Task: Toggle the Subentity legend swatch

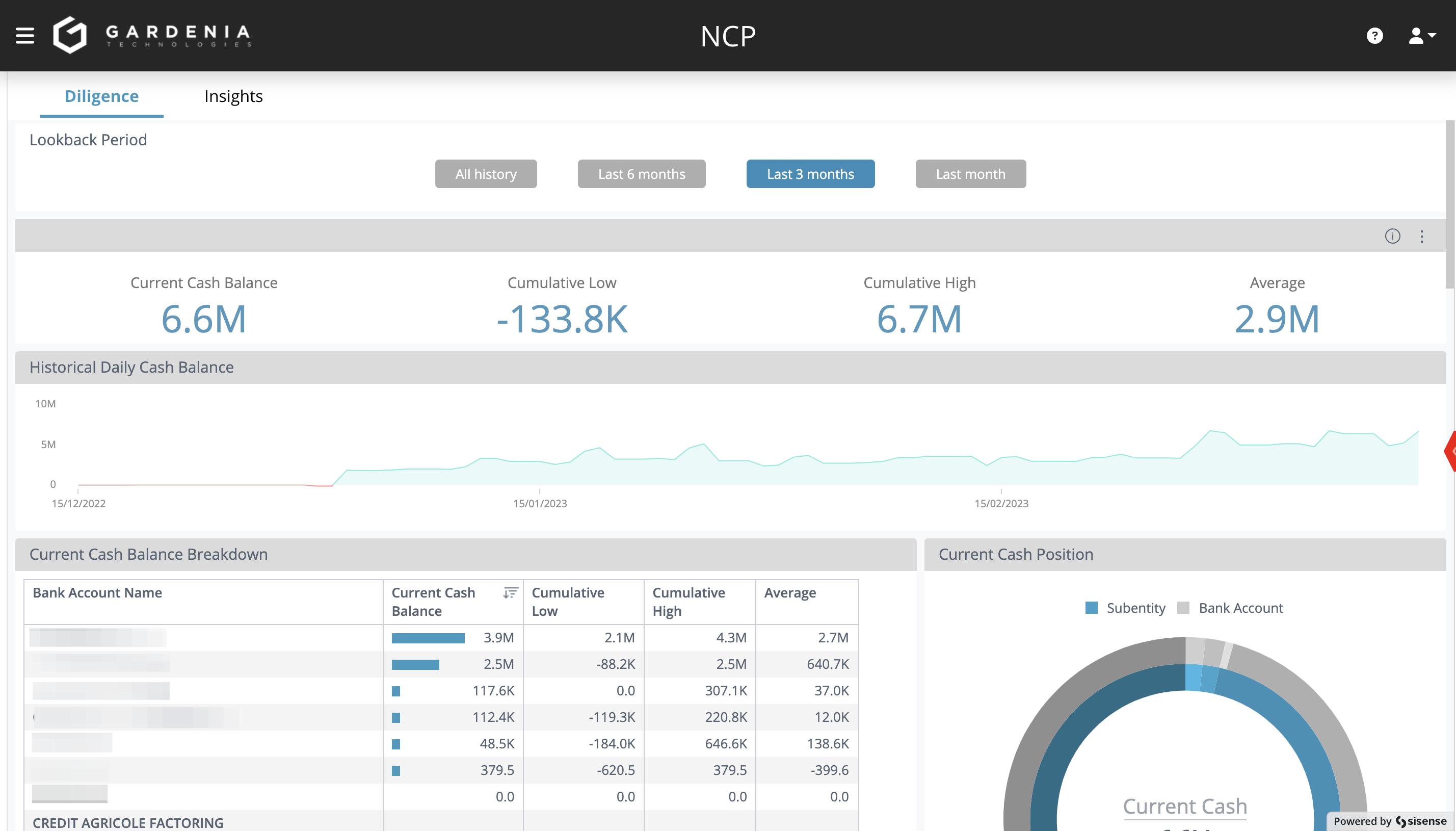Action: 1091,608
